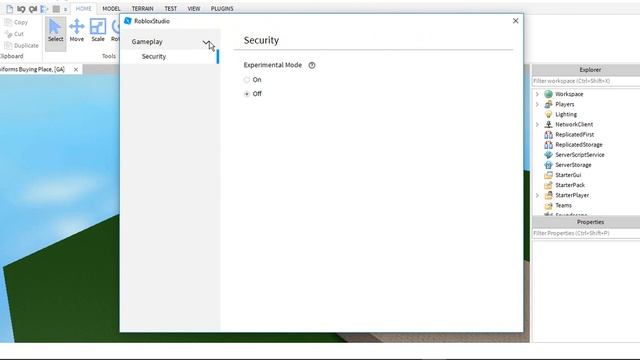The image size is (640, 360).
Task: Click the ReplicatedStorage icon
Action: [x=548, y=144]
